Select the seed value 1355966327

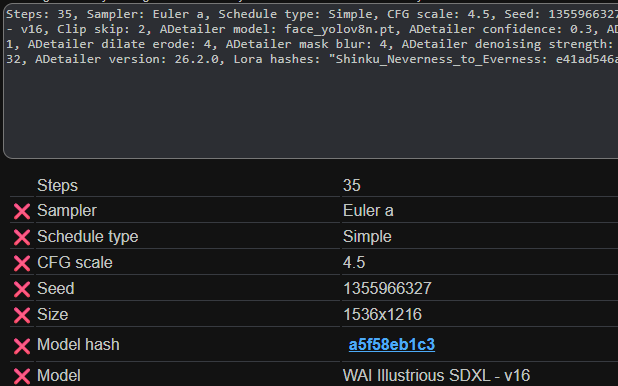pyautogui.click(x=387, y=289)
